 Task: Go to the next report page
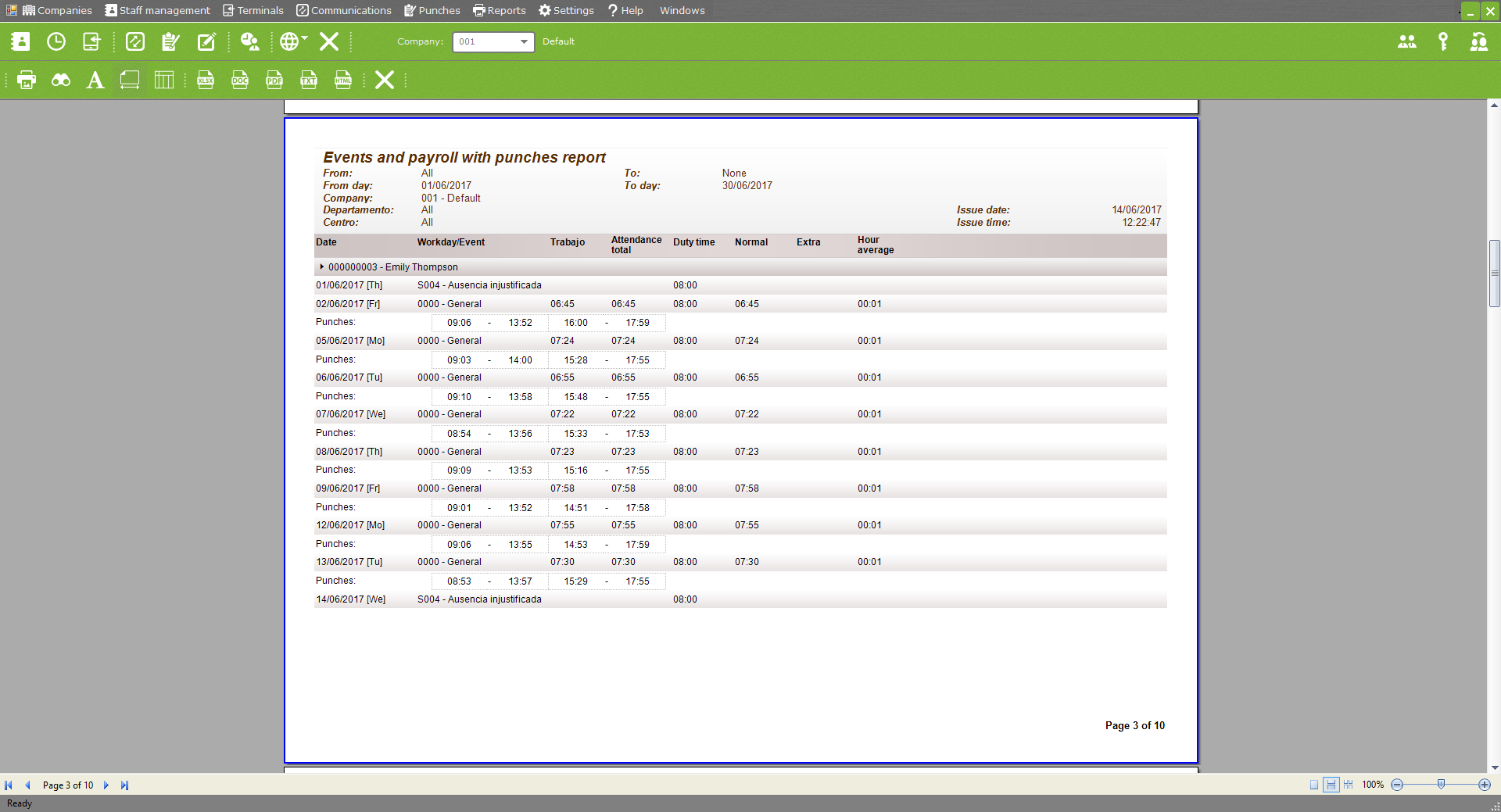[106, 785]
